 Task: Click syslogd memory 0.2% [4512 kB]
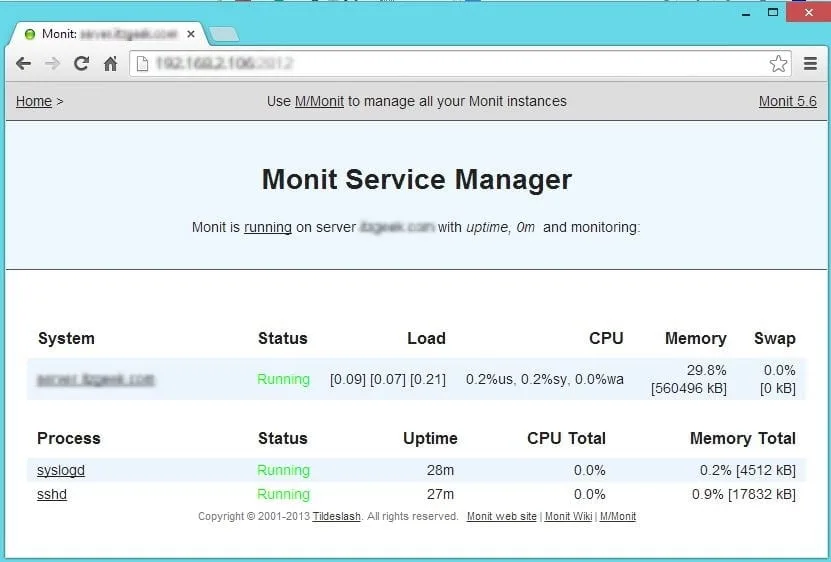(748, 470)
